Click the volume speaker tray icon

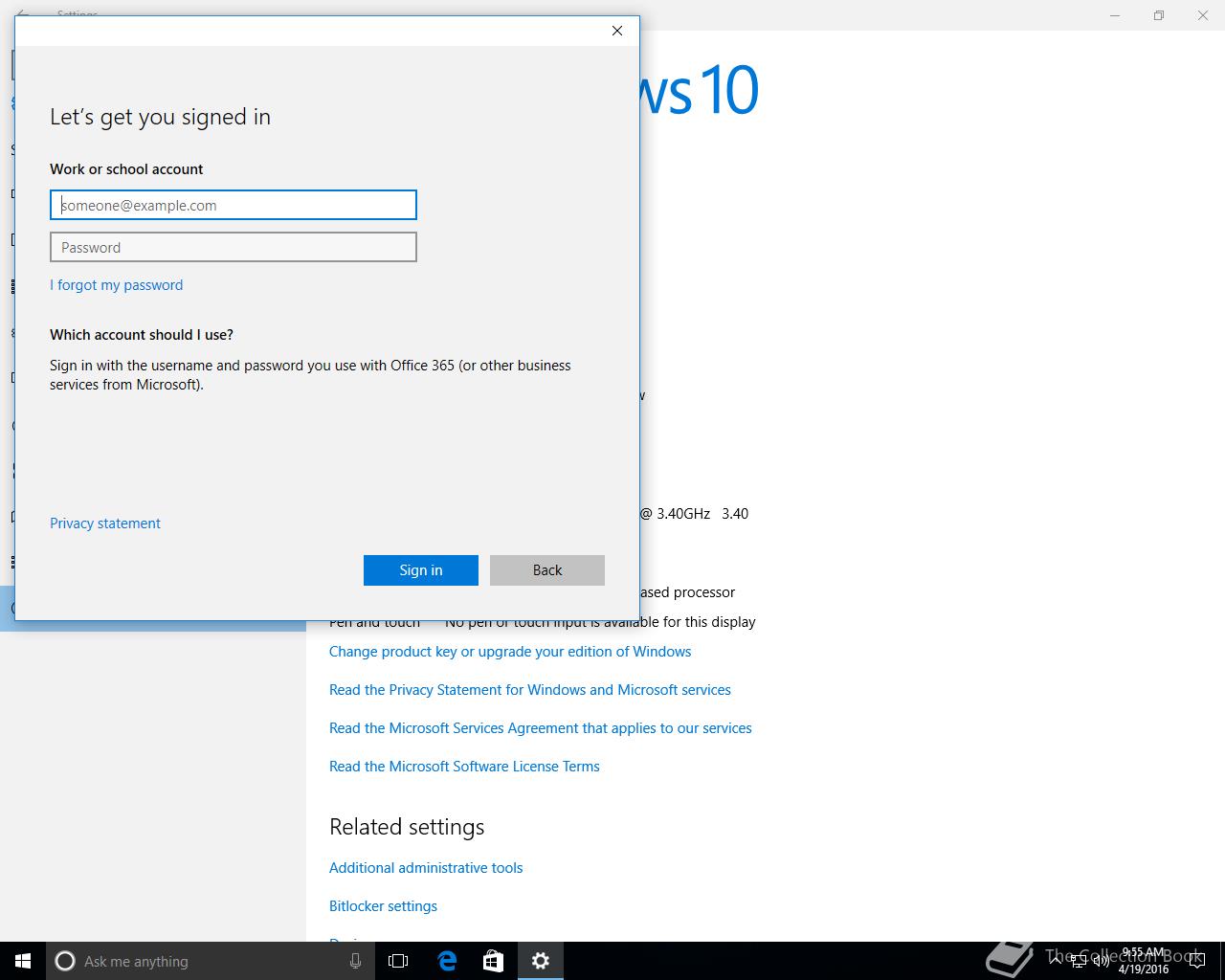1101,961
